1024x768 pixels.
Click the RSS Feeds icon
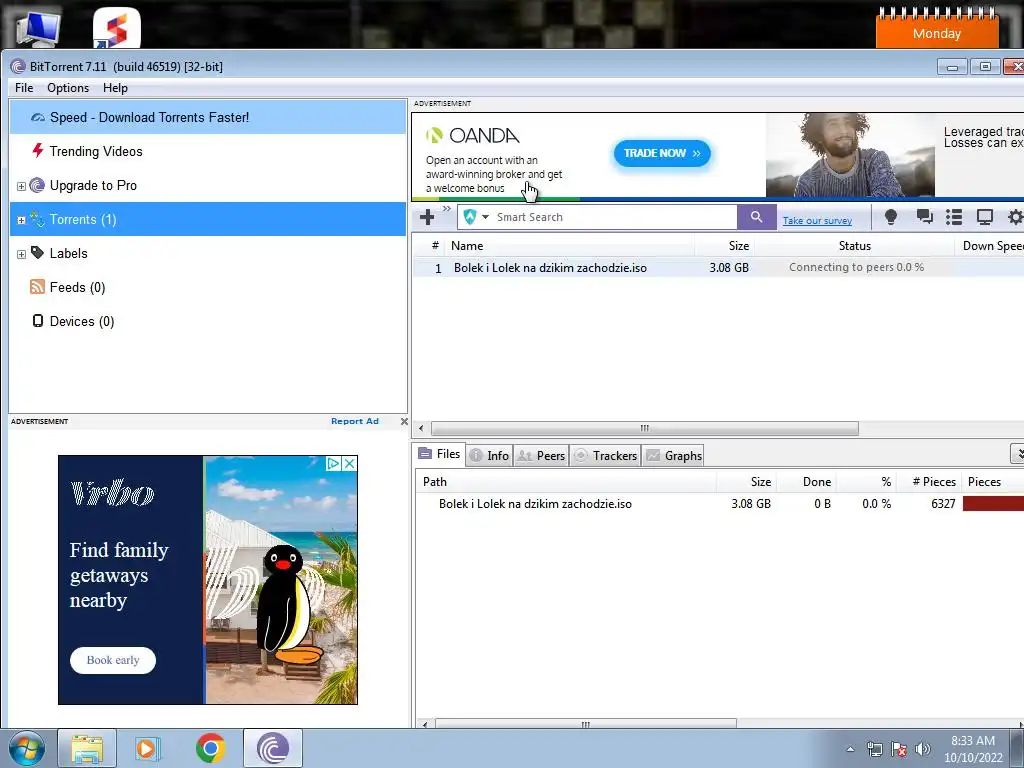coord(37,287)
